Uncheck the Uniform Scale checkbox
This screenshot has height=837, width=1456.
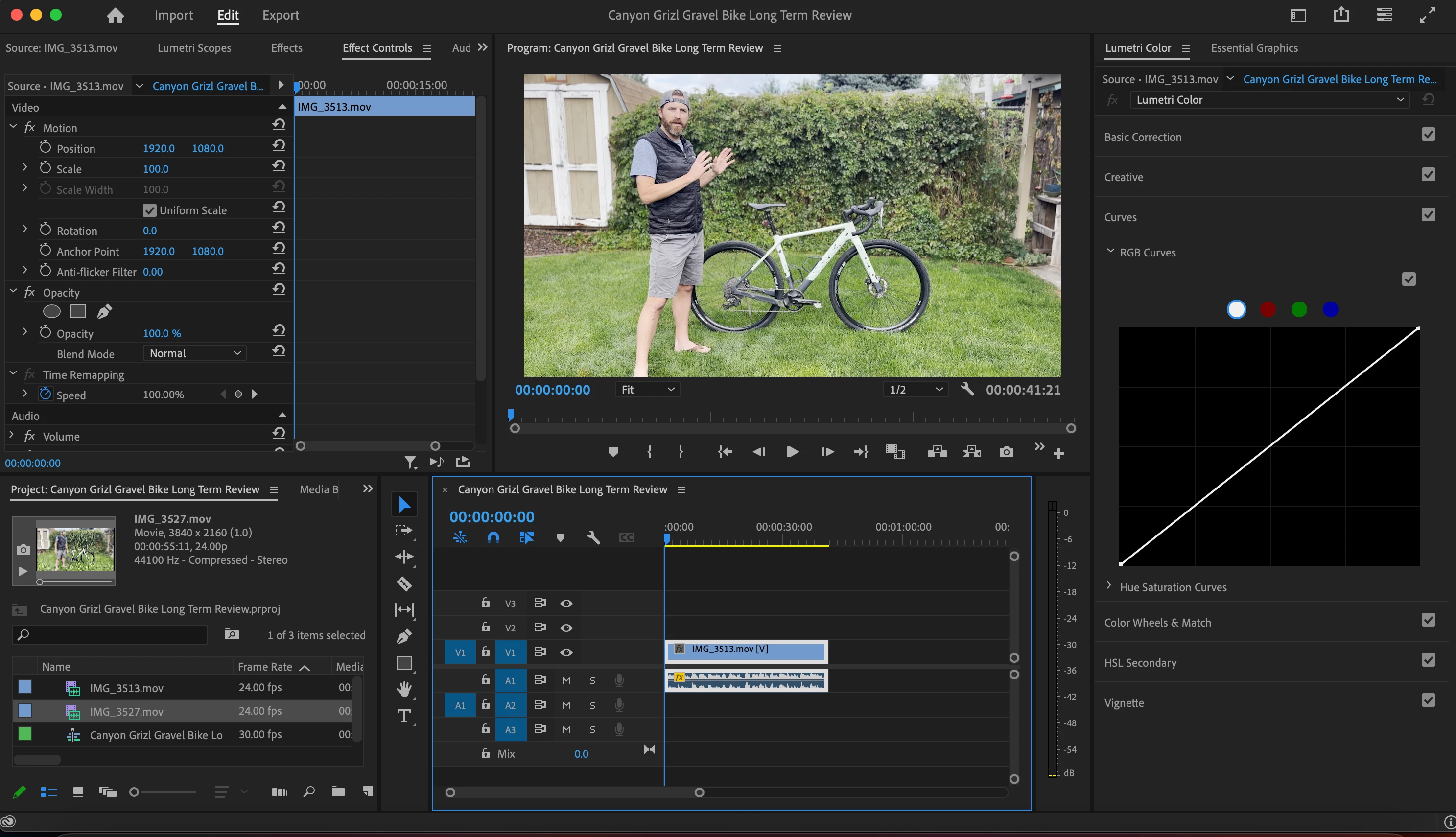pos(149,210)
